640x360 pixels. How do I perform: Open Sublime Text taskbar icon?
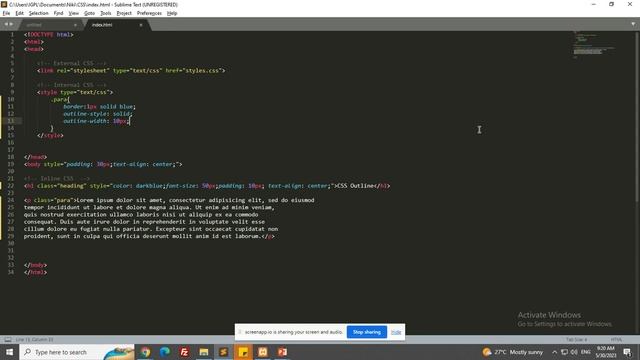point(224,352)
